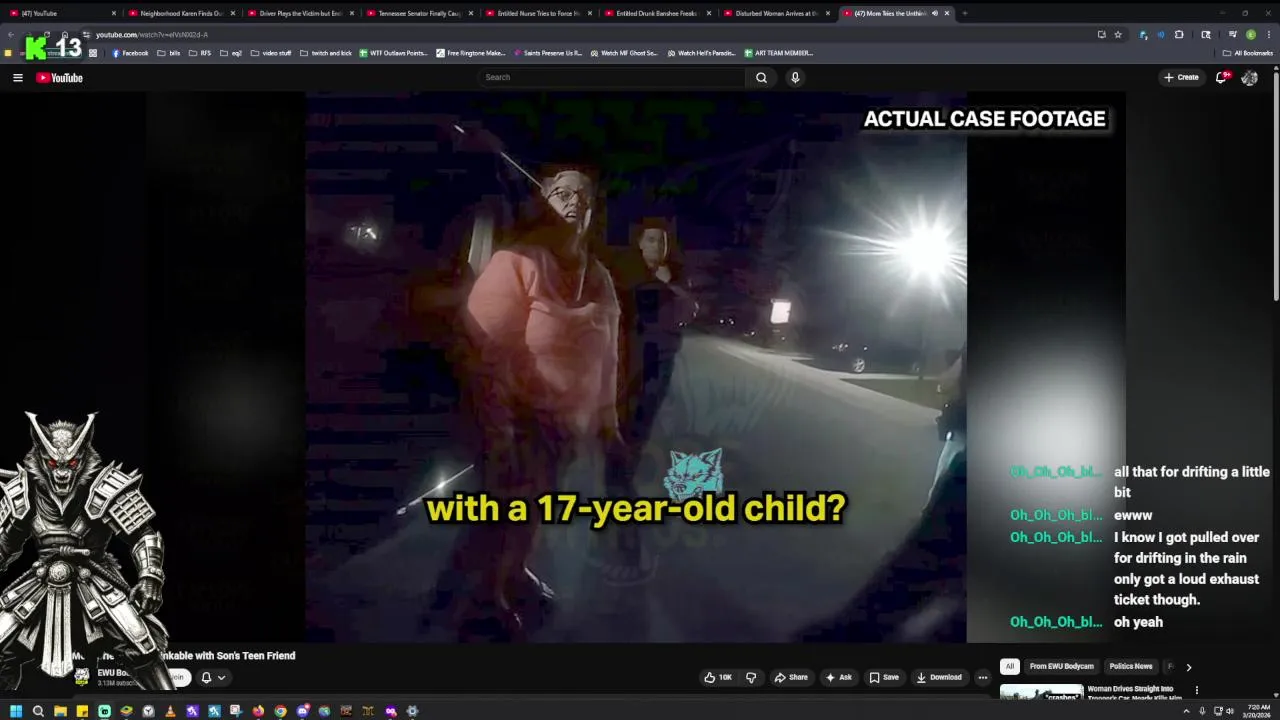Open Saints Preserve Us bookmark
Image resolution: width=1280 pixels, height=720 pixels.
tap(548, 53)
